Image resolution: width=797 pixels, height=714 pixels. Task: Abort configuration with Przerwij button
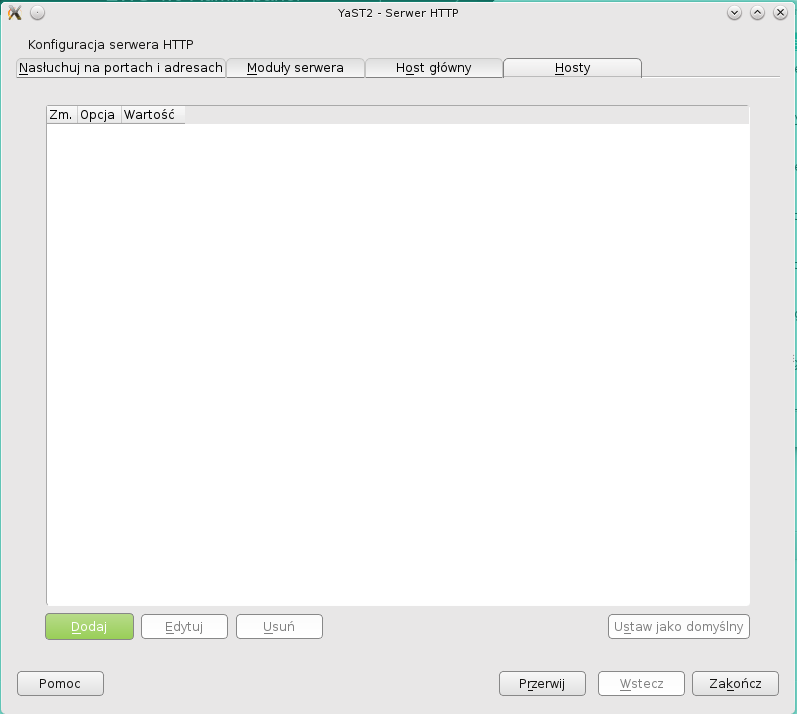pos(542,683)
